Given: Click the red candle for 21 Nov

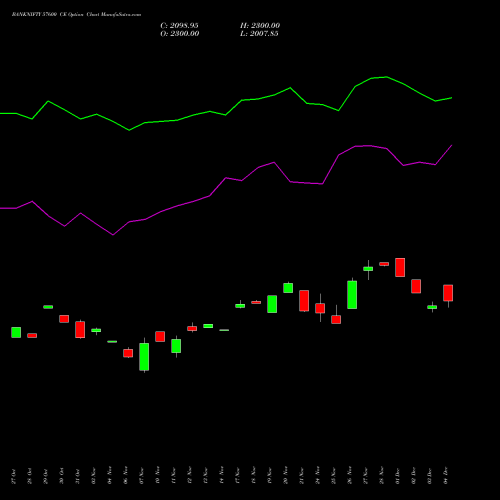Looking at the screenshot, I should [304, 301].
